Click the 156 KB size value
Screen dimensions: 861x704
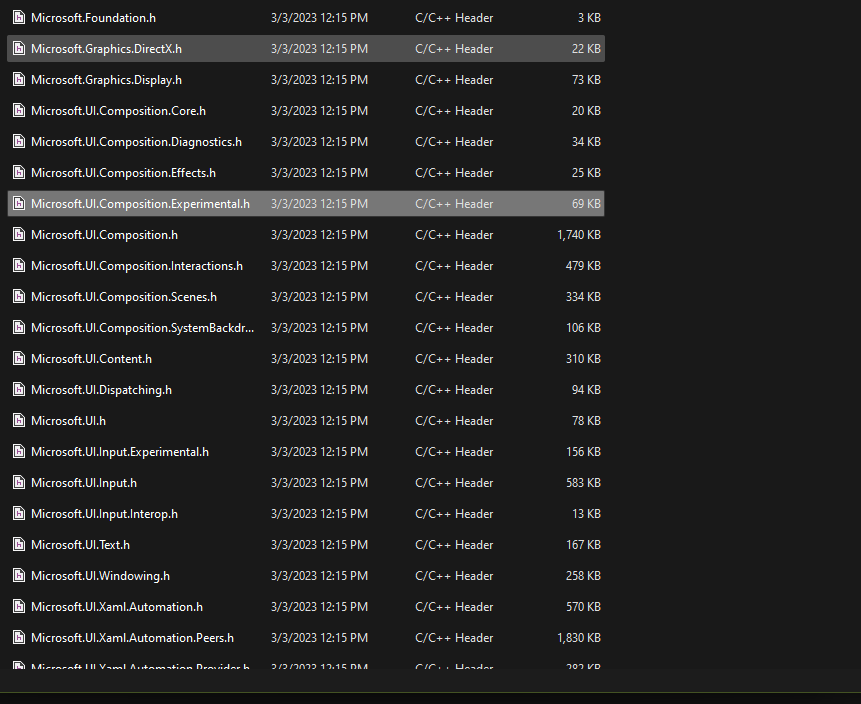coord(583,452)
